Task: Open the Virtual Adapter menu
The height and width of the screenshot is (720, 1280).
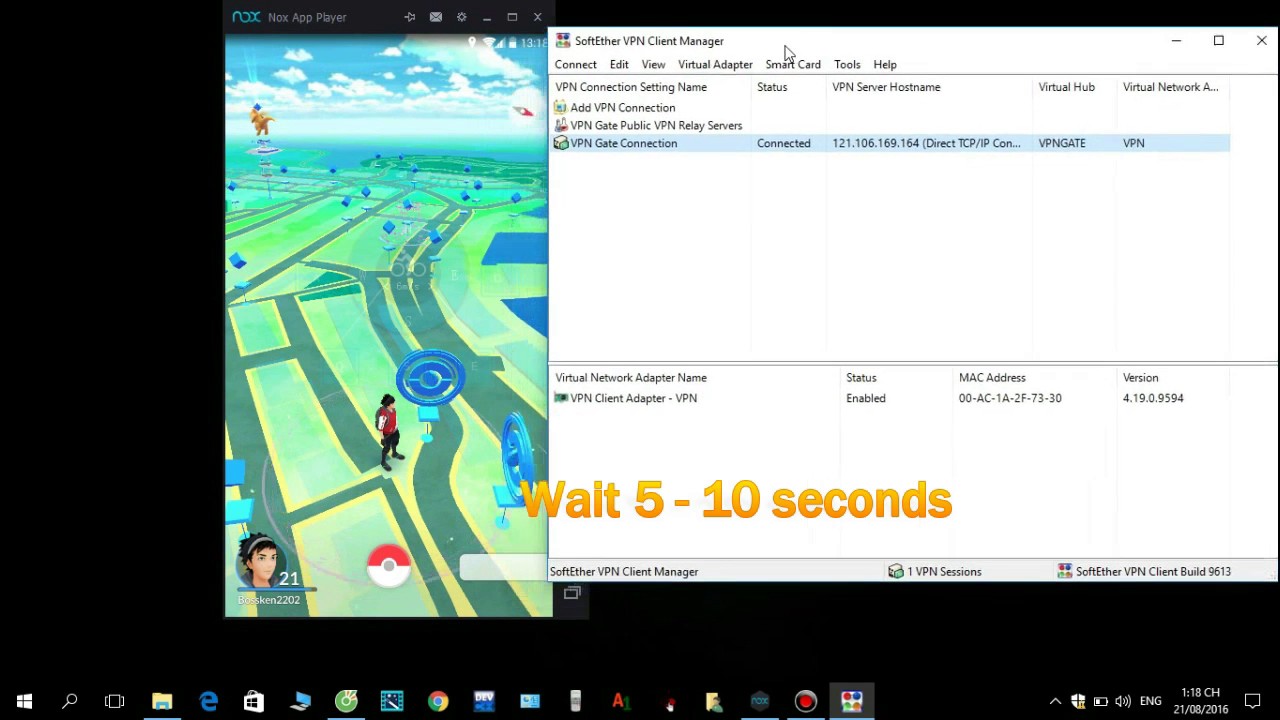Action: [x=715, y=64]
